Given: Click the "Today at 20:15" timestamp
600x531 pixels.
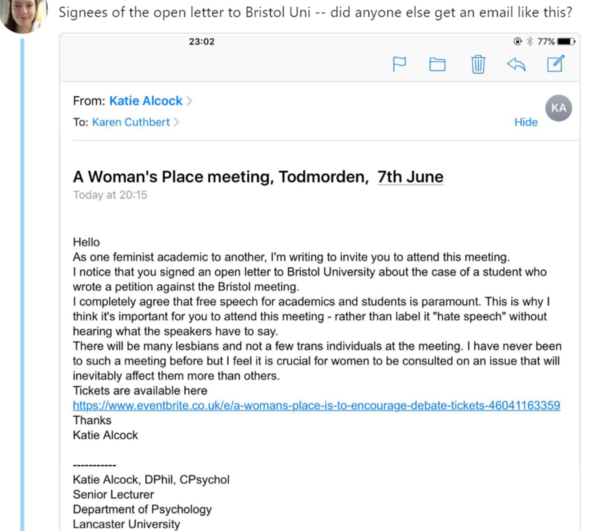Looking at the screenshot, I should click(x=110, y=195).
